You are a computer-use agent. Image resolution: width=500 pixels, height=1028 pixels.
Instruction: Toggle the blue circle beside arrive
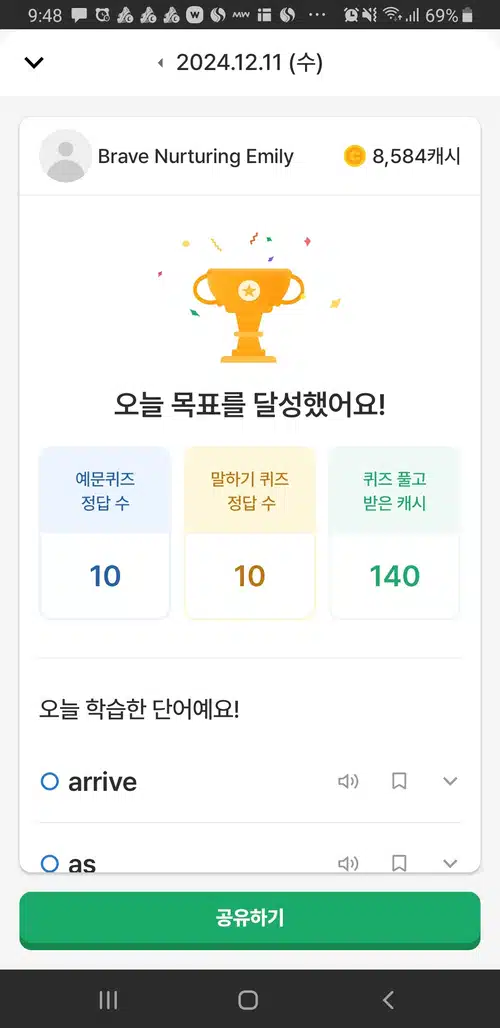50,781
